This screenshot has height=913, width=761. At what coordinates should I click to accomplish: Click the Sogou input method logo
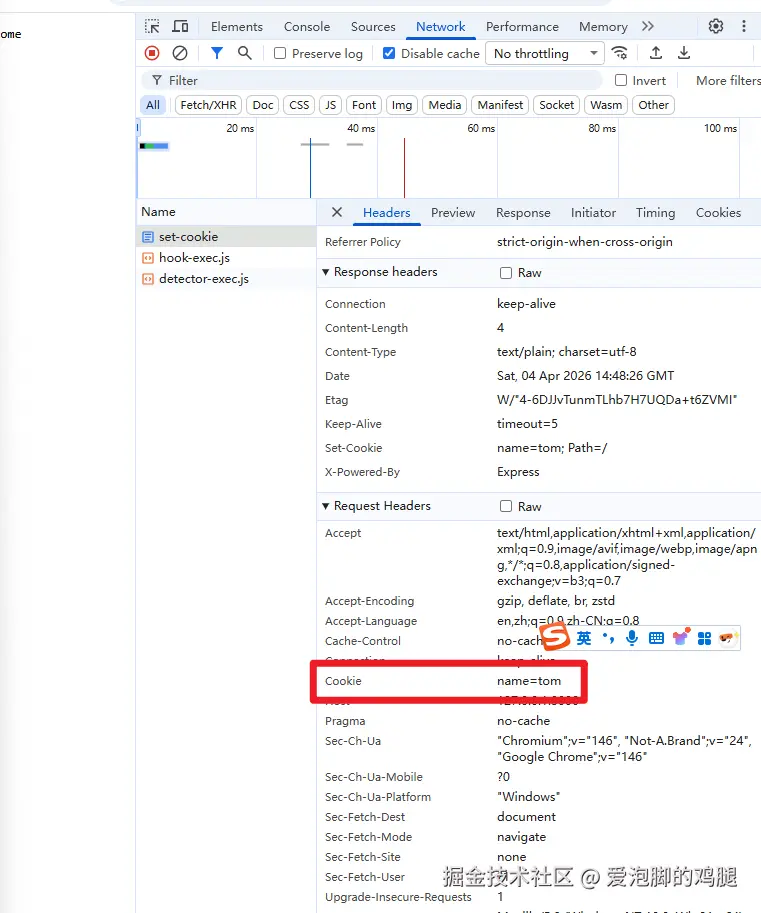(x=555, y=636)
